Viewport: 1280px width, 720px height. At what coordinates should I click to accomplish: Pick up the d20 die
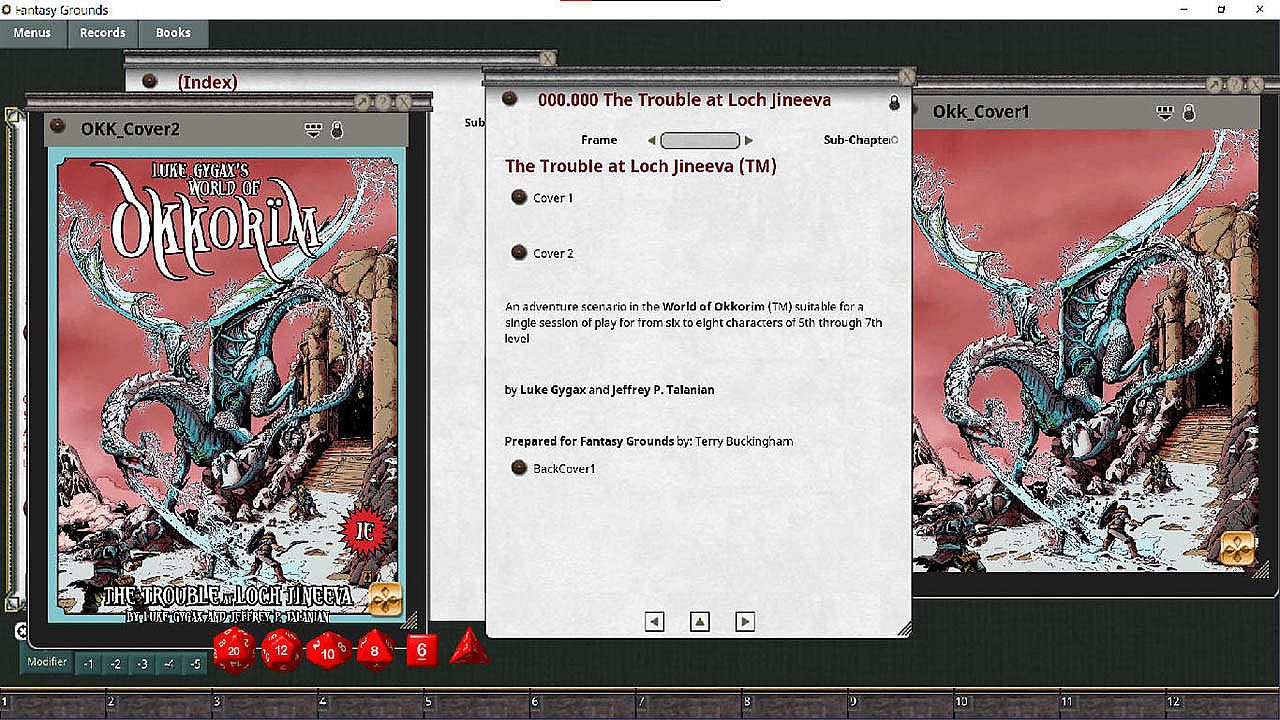234,650
